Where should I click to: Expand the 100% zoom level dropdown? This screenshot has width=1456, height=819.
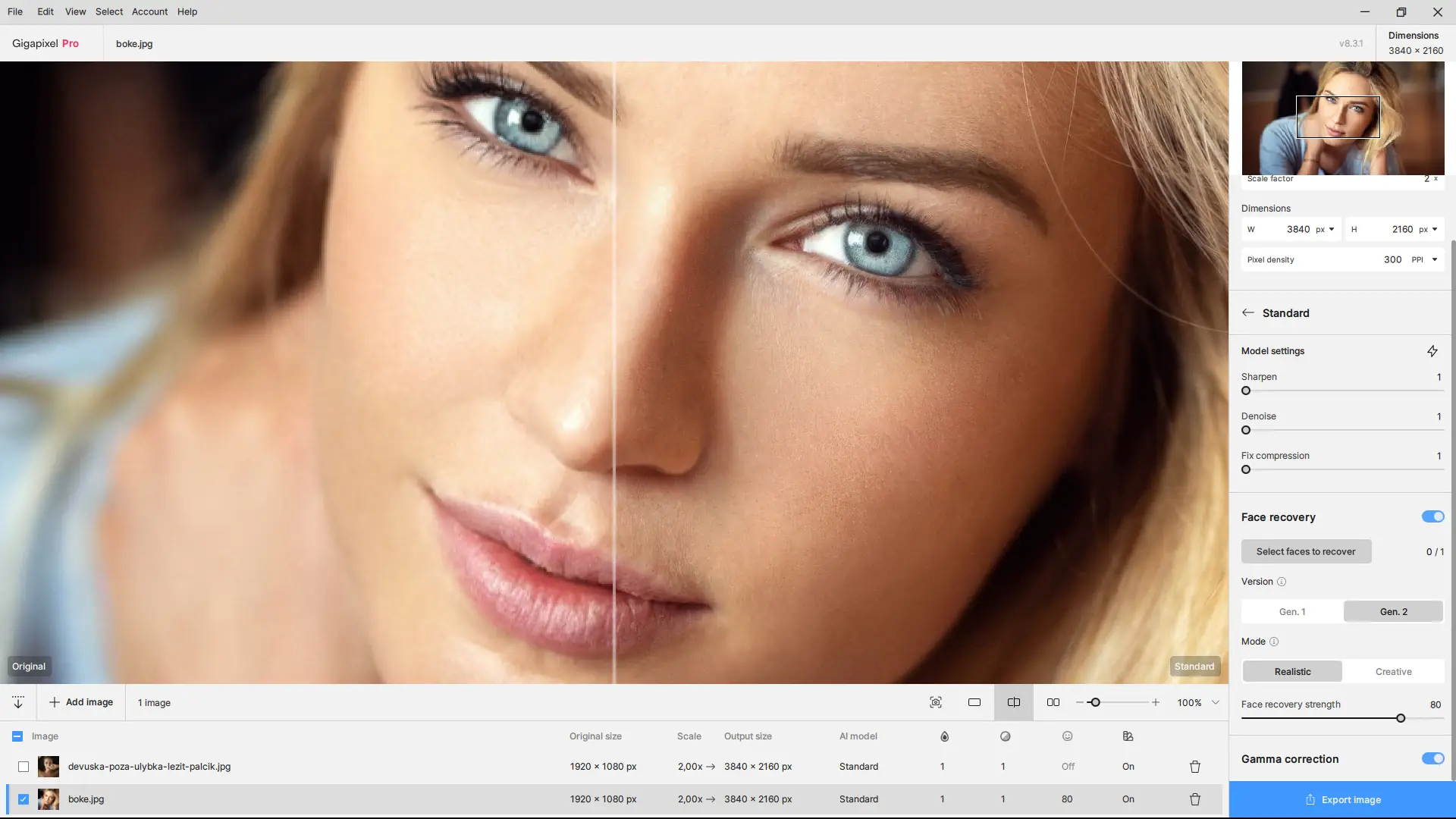(1216, 702)
